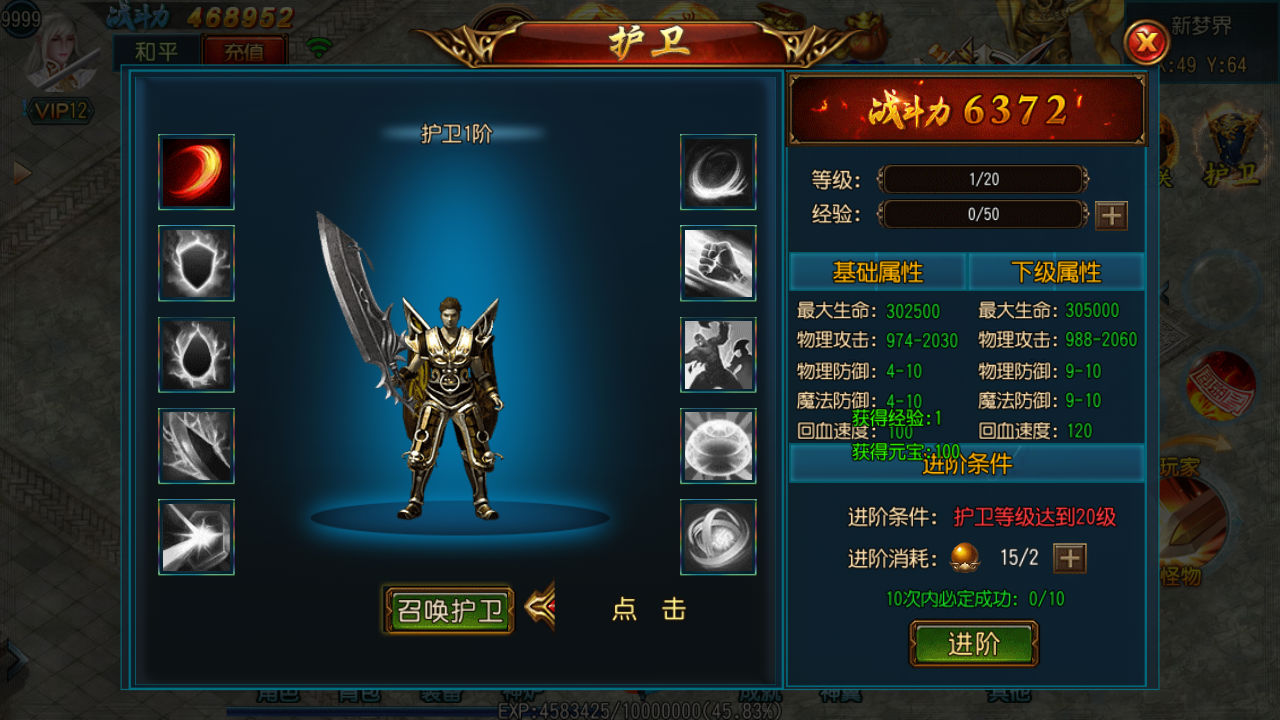Viewport: 1280px width, 720px height.
Task: Switch to the 下级属性 tab
Action: pos(1056,272)
